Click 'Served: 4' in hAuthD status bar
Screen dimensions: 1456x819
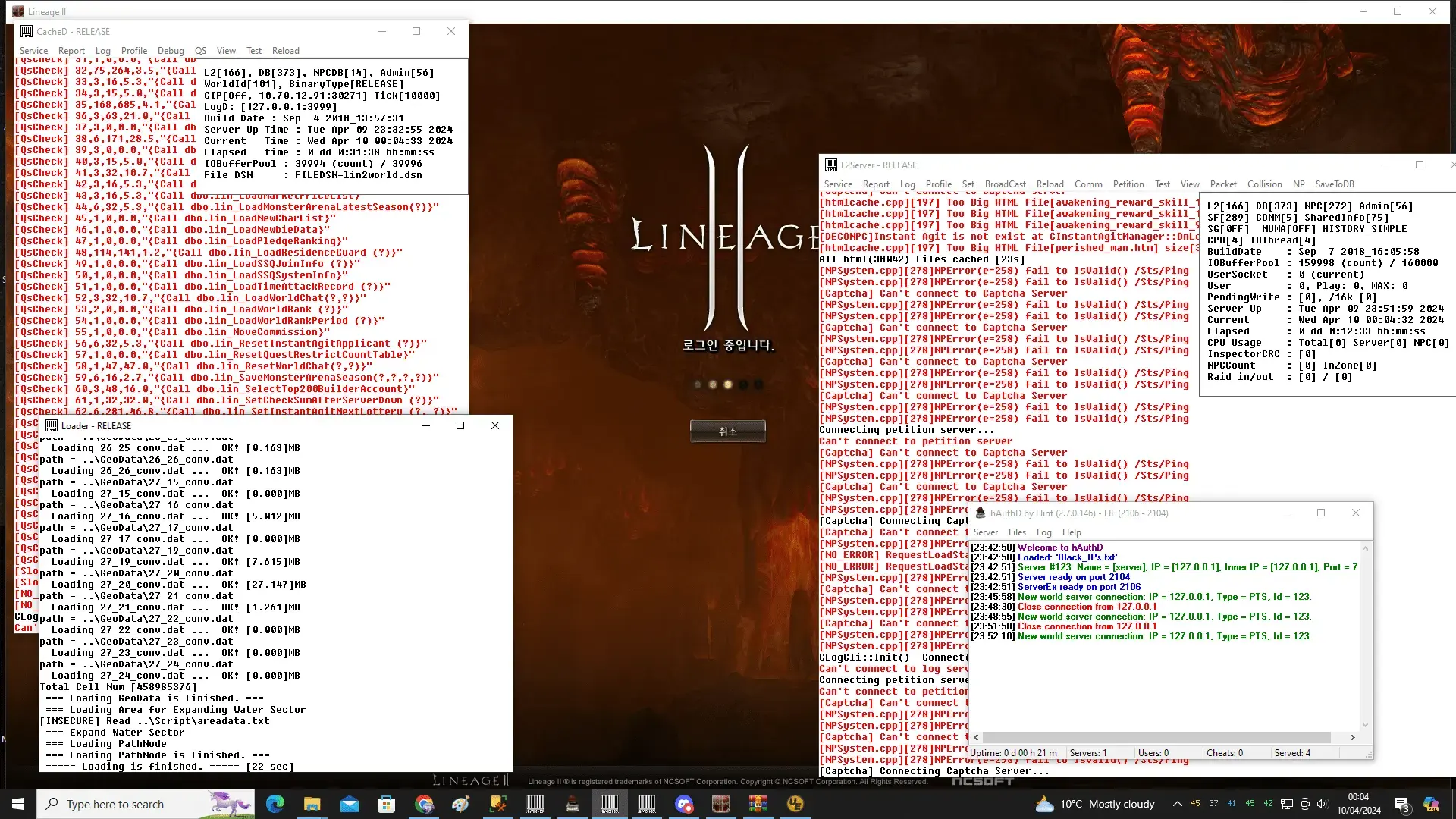coord(1292,753)
